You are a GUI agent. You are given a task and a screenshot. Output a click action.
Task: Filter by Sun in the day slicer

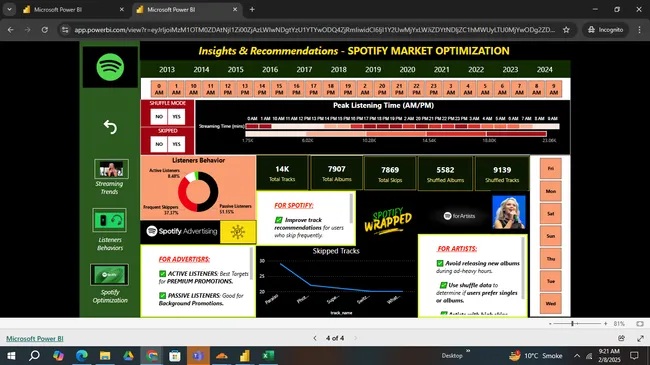click(x=551, y=236)
